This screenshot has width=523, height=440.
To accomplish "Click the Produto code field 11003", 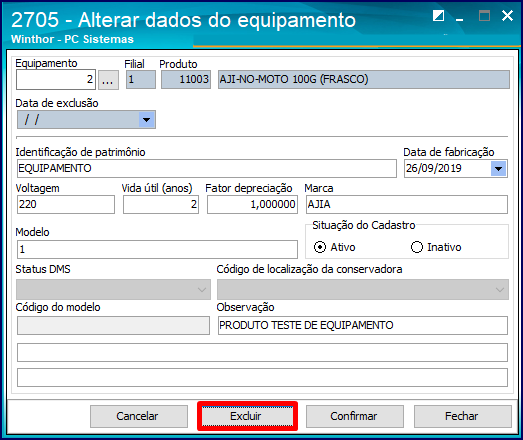I will tap(186, 79).
